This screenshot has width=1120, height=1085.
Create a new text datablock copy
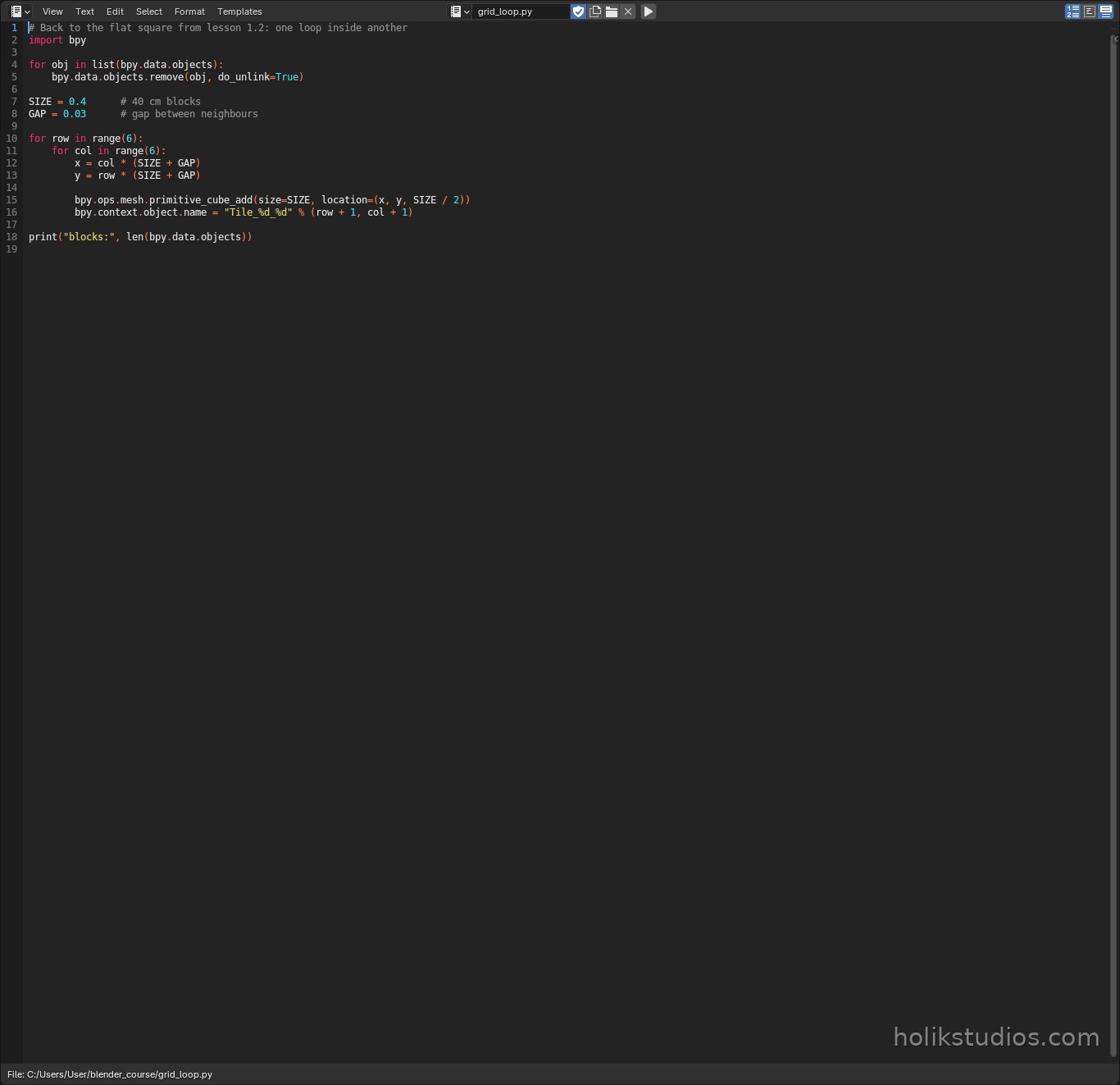pos(595,11)
